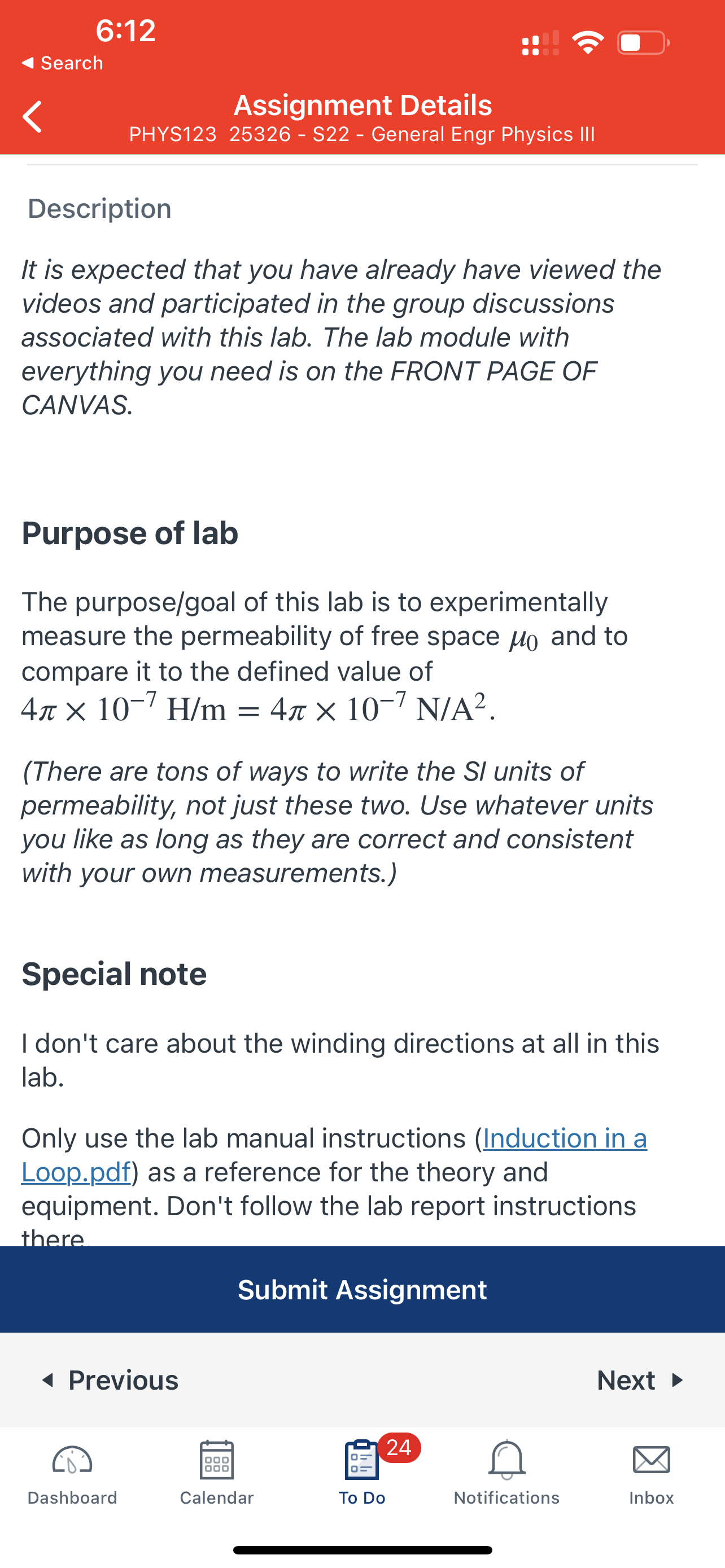This screenshot has height=1568, width=725.
Task: Return to Search via back arrow
Action: 62,63
